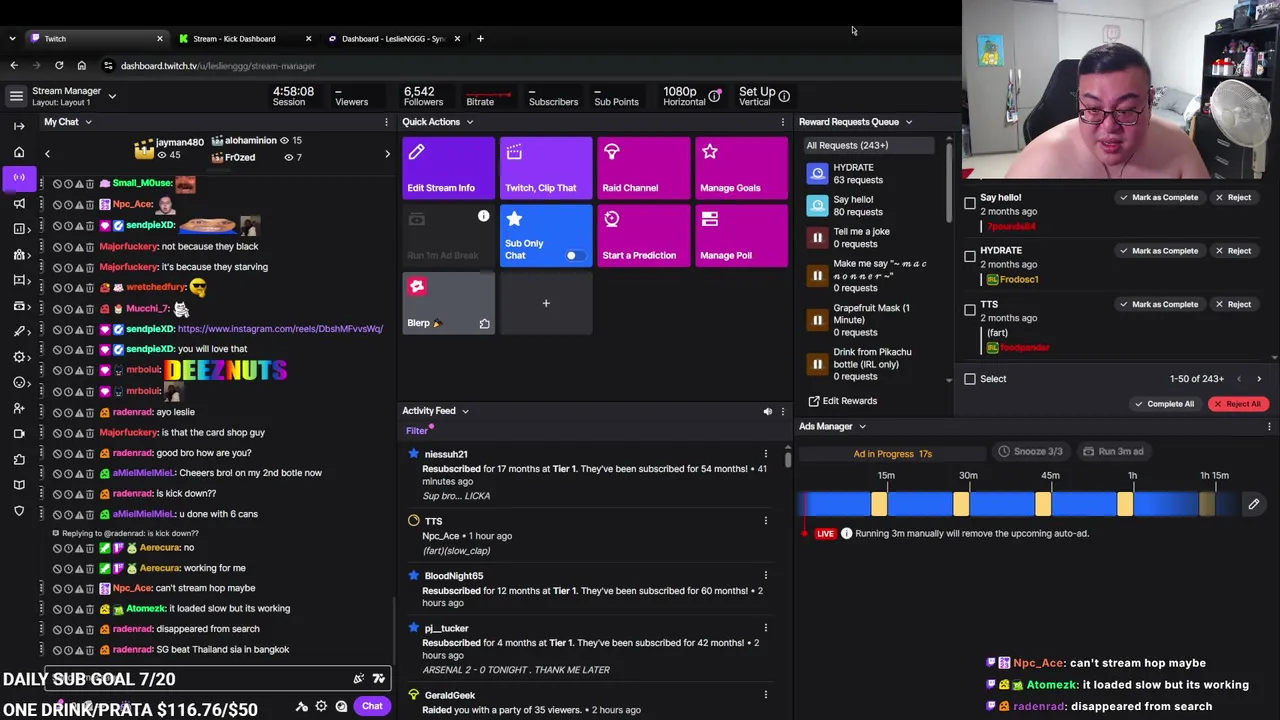Viewport: 1280px width, 720px height.
Task: Pause toggle for Make me say reward
Action: click(x=817, y=276)
